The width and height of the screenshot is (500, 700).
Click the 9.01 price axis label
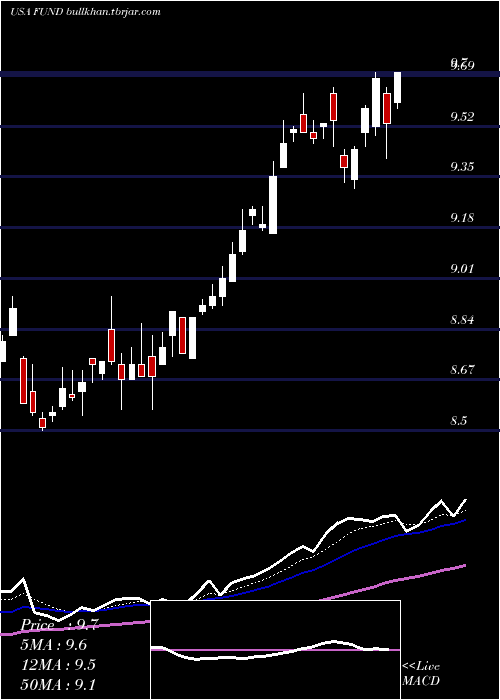[x=462, y=269]
